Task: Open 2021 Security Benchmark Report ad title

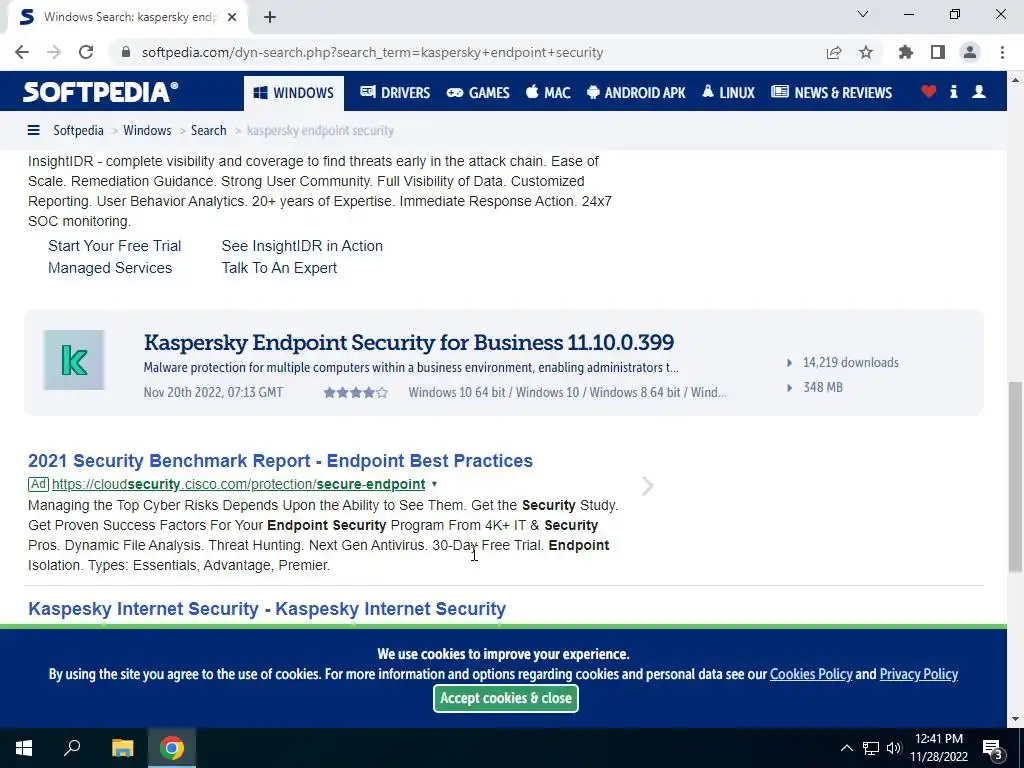Action: pyautogui.click(x=280, y=461)
